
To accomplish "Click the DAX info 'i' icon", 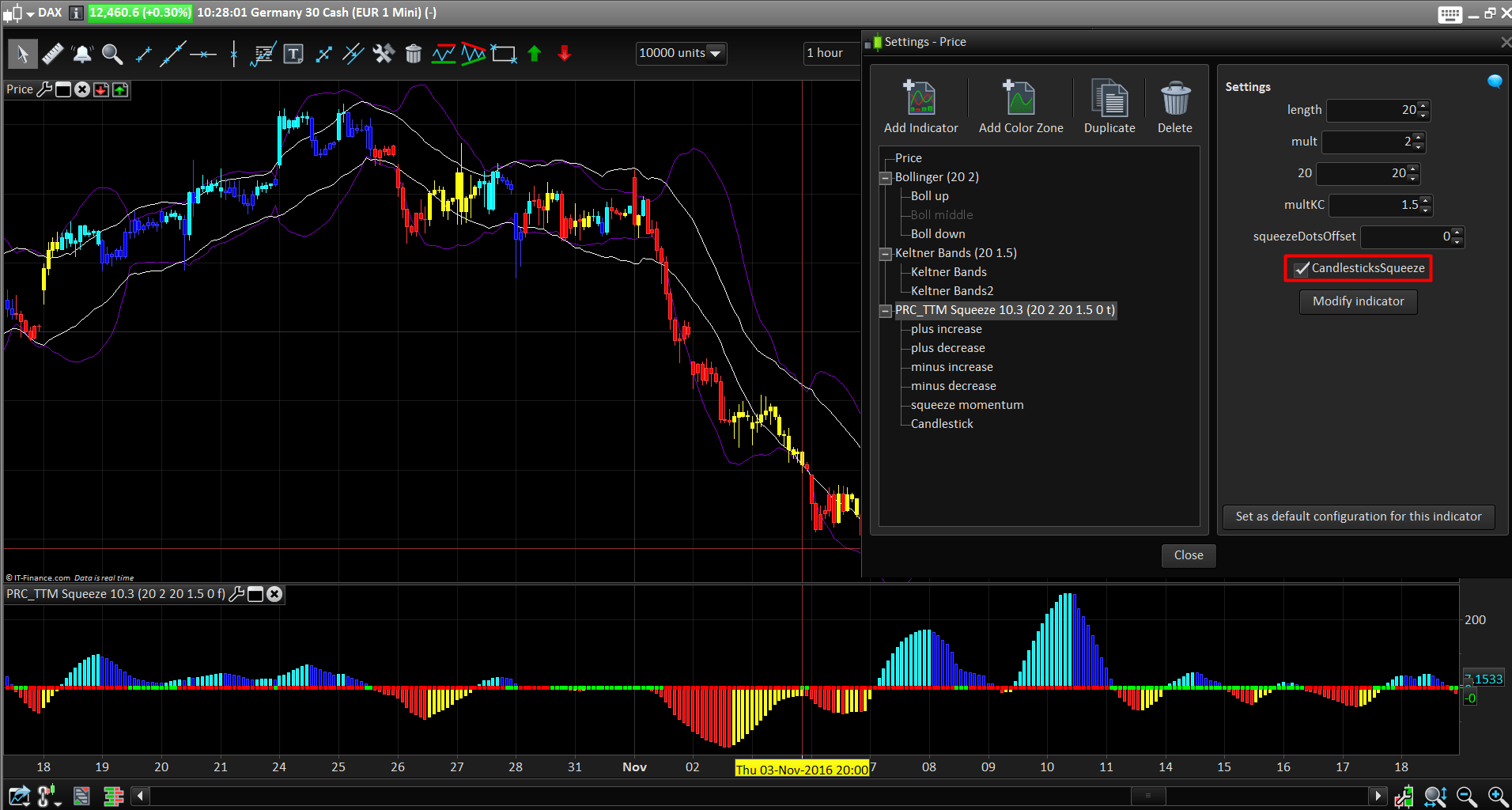I will click(x=77, y=13).
